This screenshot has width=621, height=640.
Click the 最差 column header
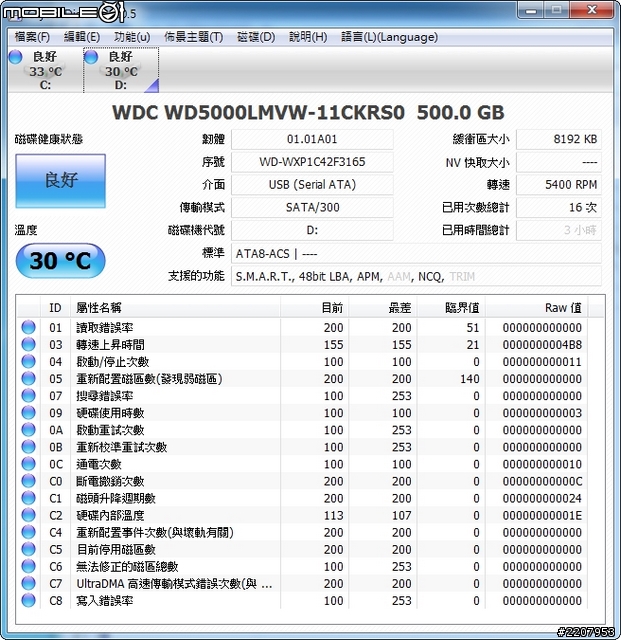(383, 308)
